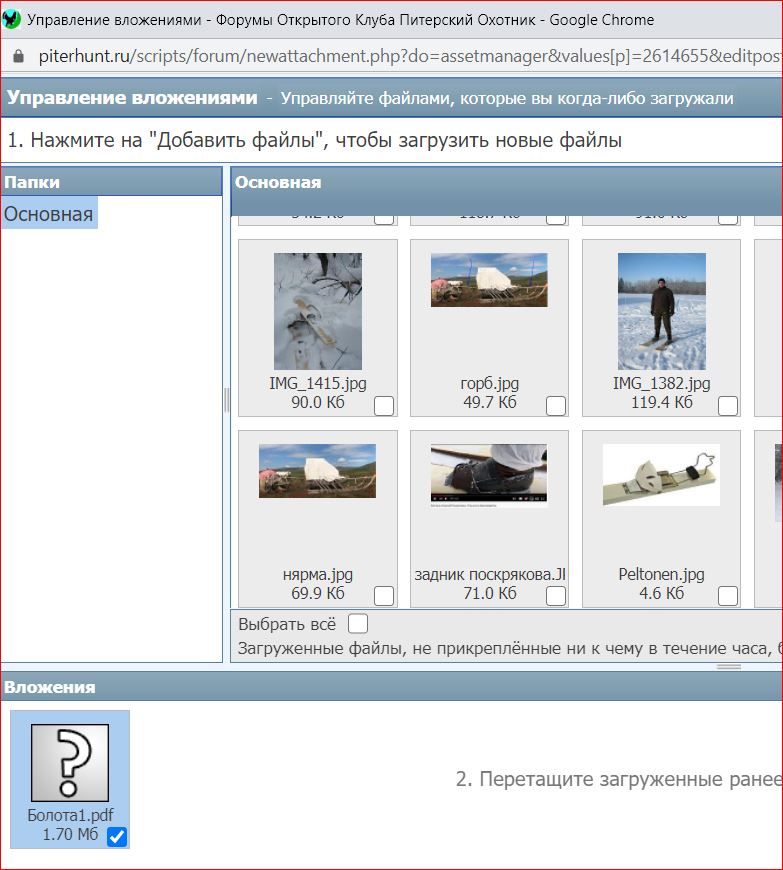Open the 'Основная' folder in Папки
Screen dimensions: 783x870
coord(49,214)
